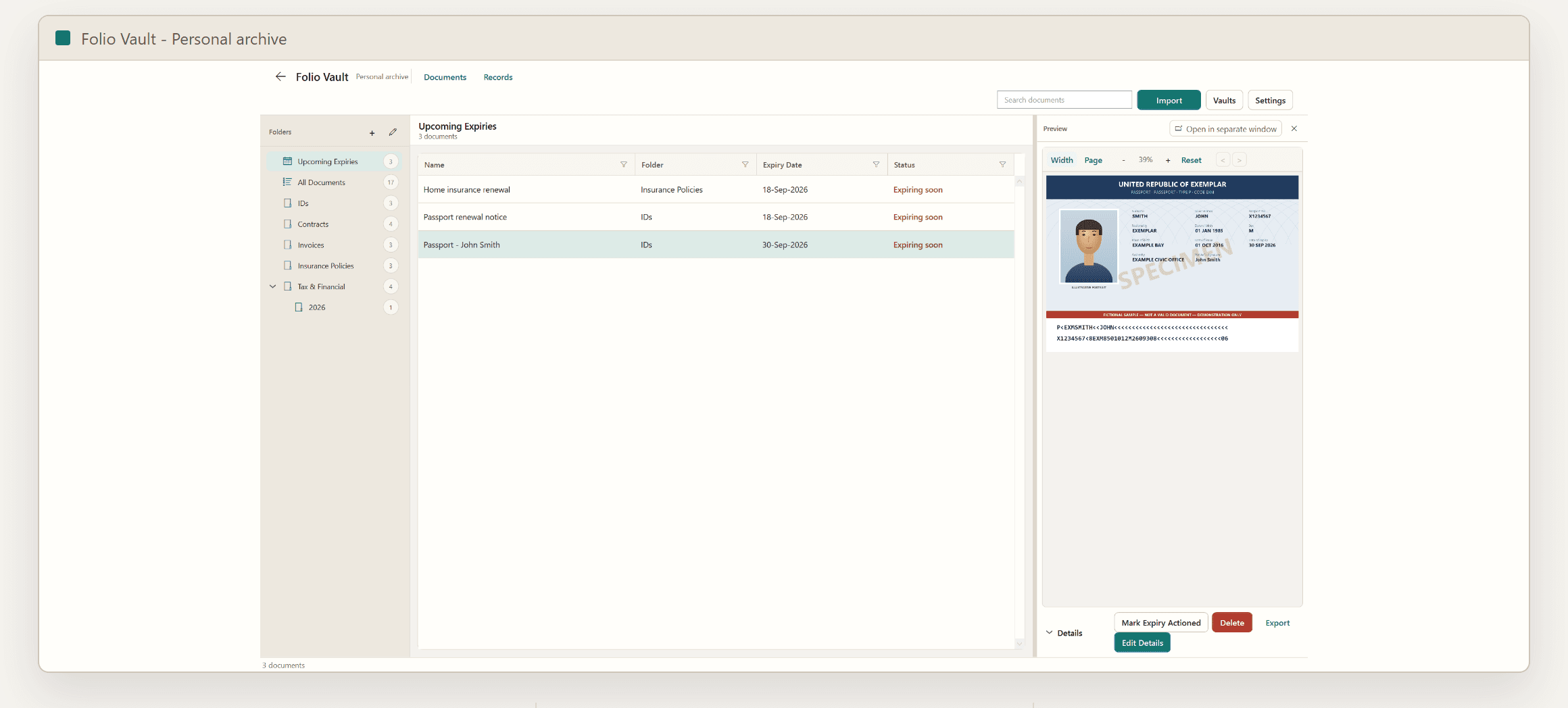Click the Upcoming Expiries calendar icon
This screenshot has width=1568, height=708.
287,161
